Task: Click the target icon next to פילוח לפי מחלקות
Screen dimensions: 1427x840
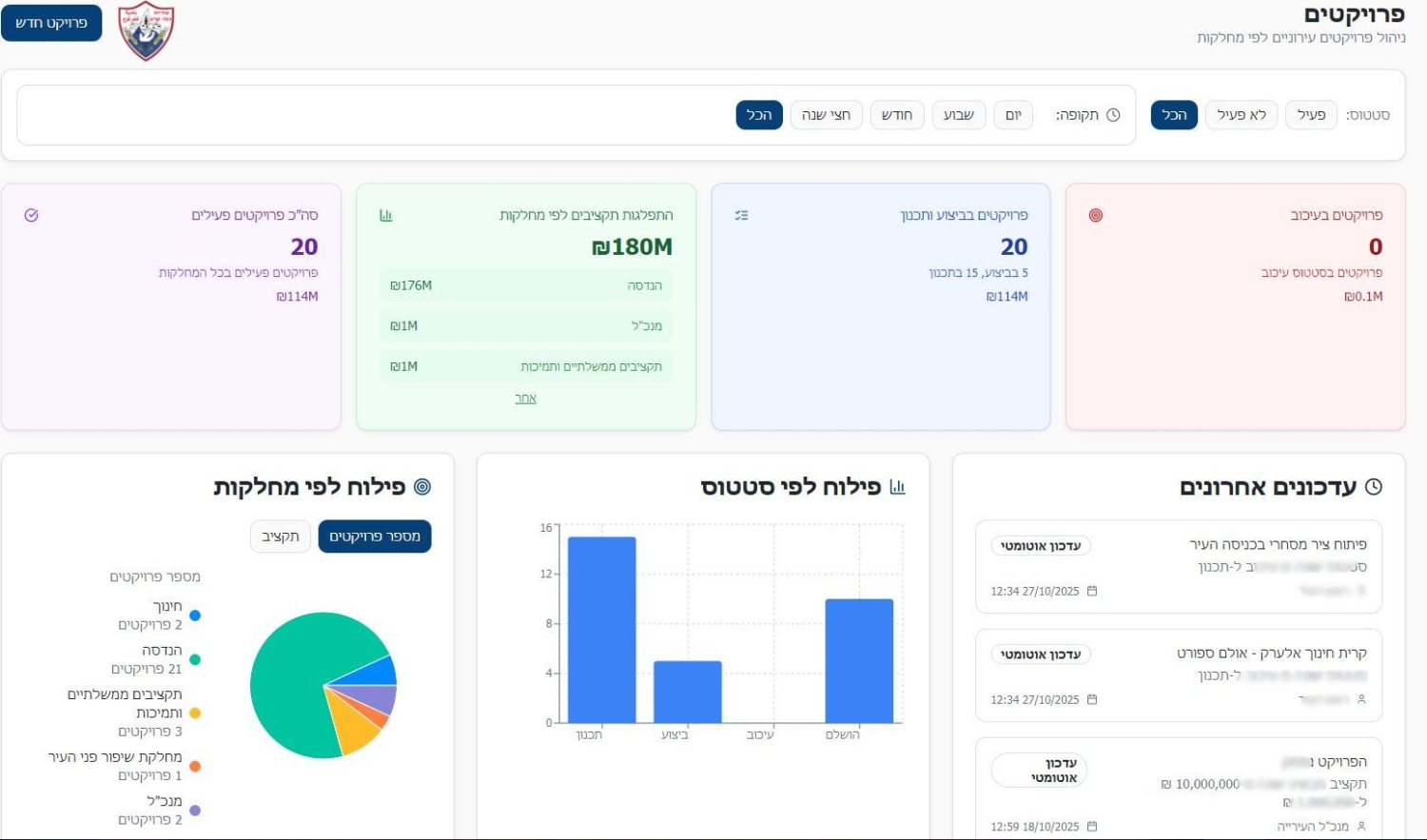Action: tap(422, 487)
